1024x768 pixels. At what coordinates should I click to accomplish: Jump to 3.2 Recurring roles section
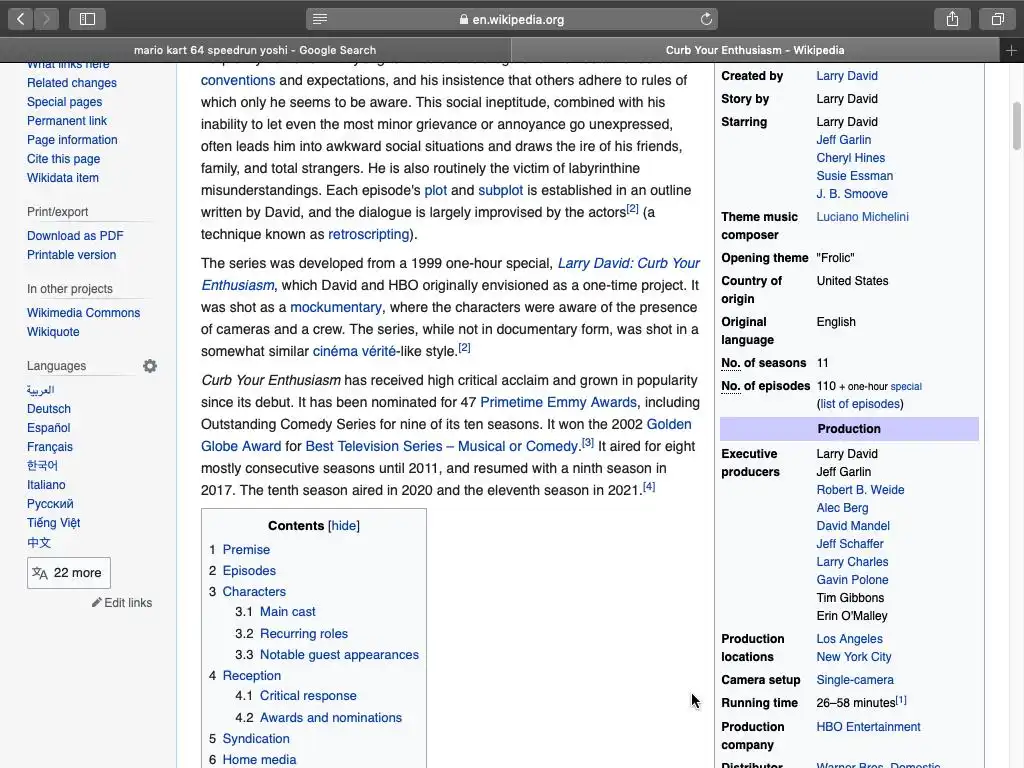pos(304,633)
